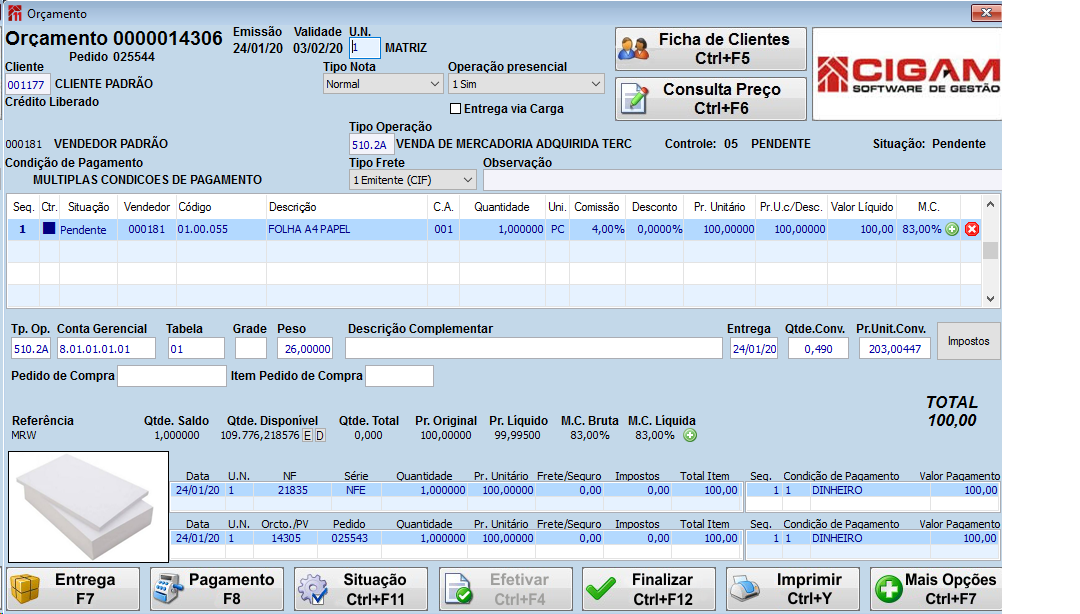1080x614 pixels.
Task: Click the Entrega date field
Action: point(754,349)
